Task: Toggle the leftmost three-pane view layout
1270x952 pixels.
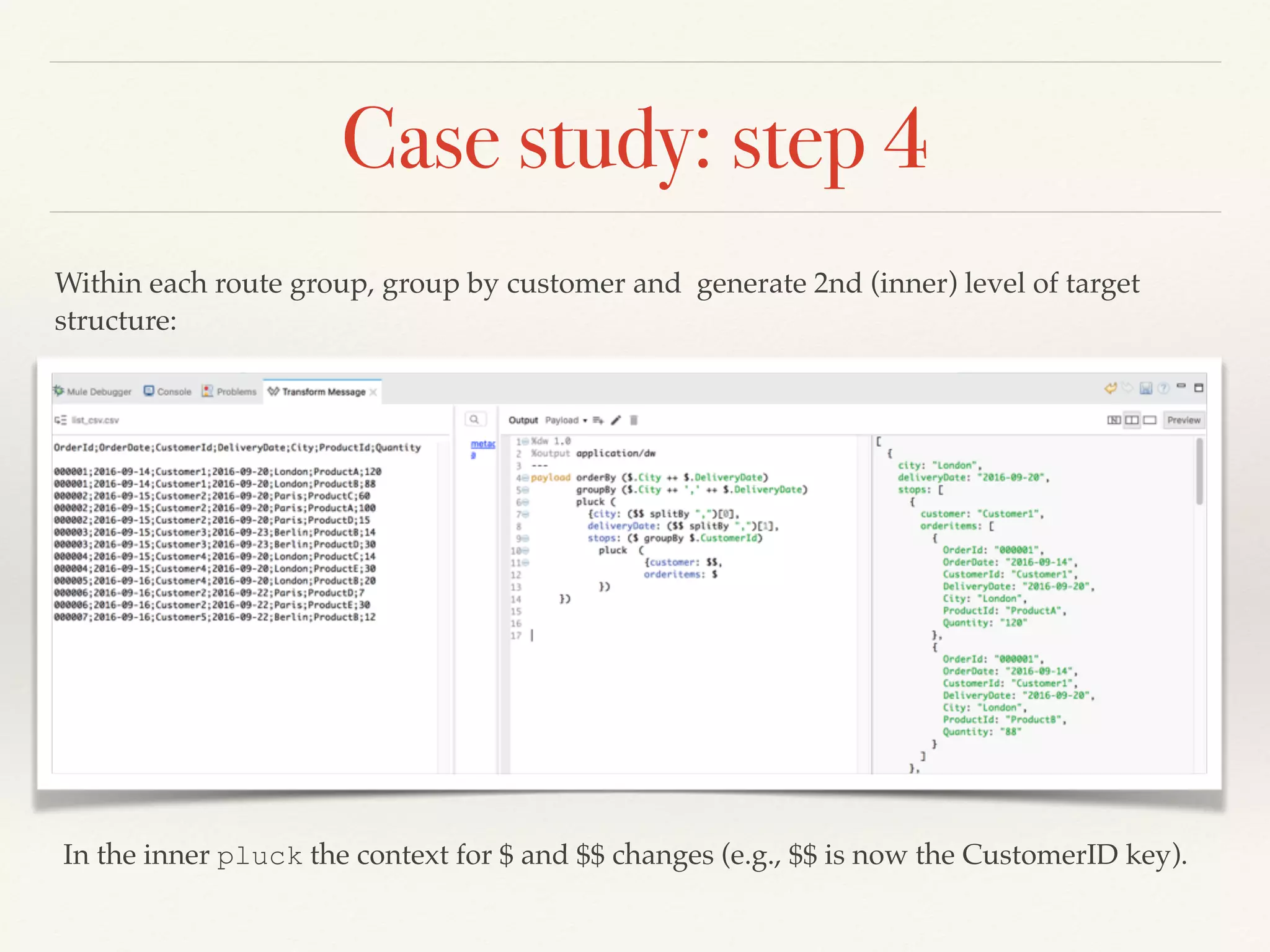Action: (1114, 420)
